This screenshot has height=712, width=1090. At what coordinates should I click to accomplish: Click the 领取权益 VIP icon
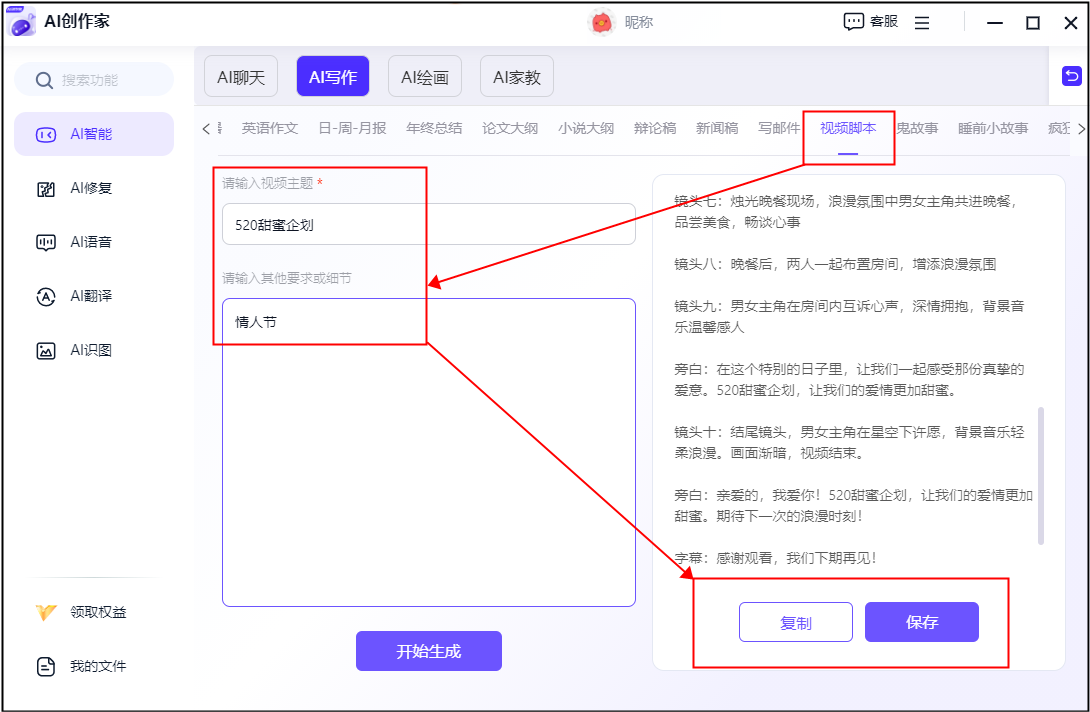click(46, 612)
